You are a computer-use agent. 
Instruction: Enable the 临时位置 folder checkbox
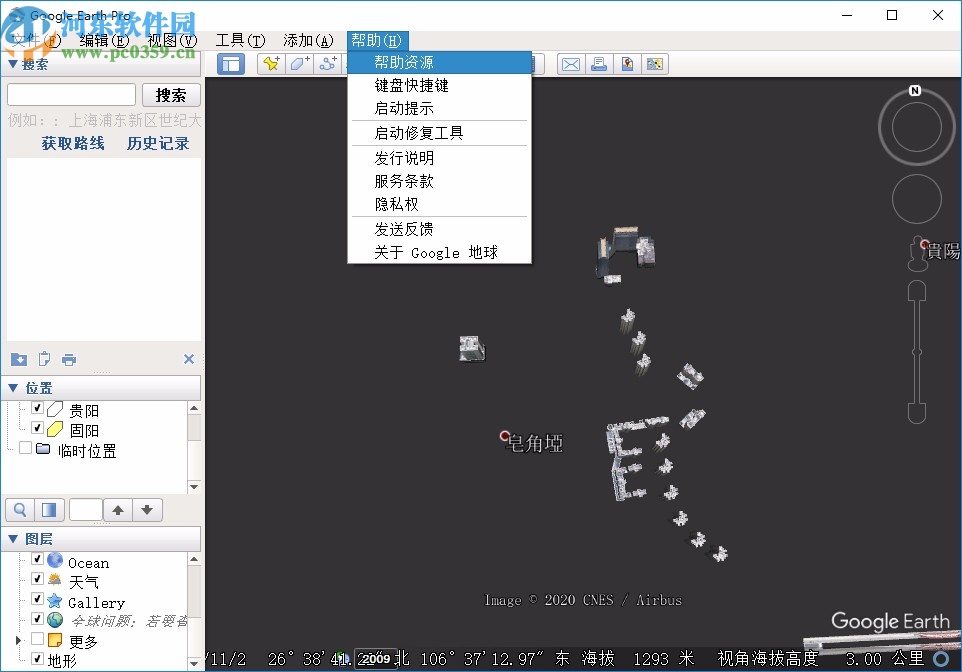25,449
